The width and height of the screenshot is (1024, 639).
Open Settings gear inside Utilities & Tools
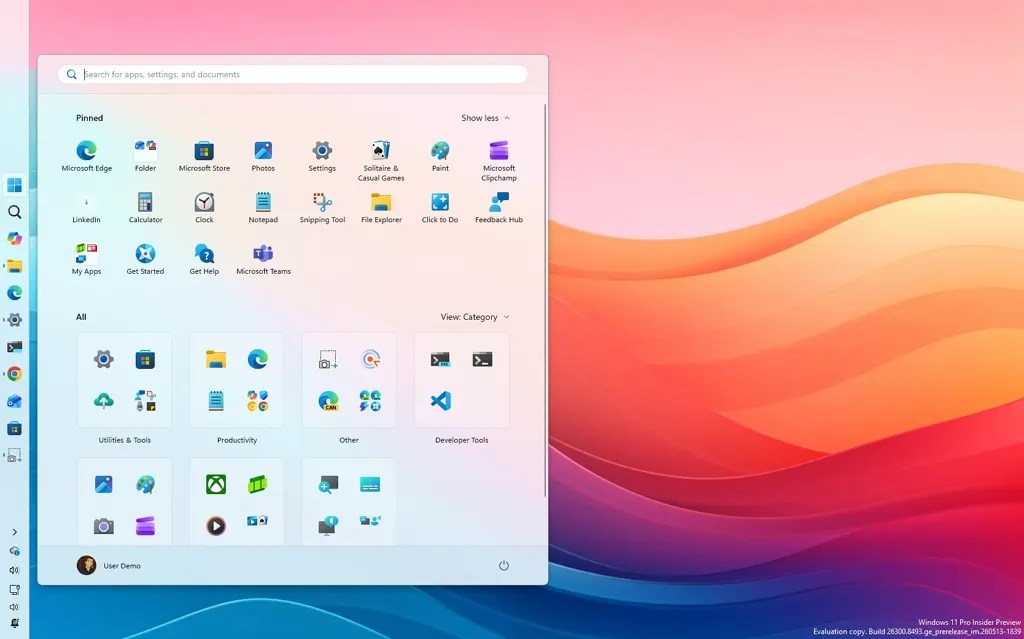click(103, 359)
